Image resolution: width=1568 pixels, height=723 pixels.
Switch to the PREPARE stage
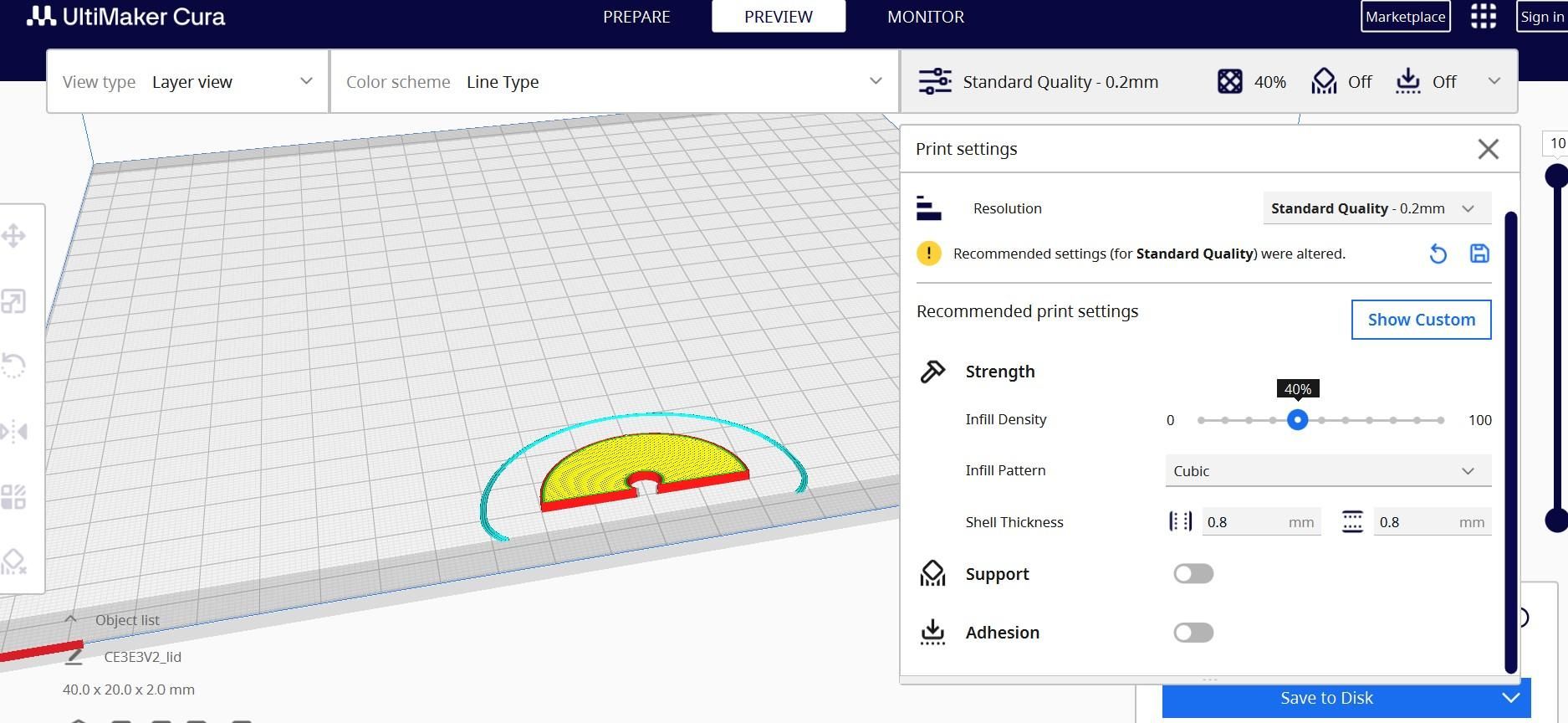pos(636,17)
